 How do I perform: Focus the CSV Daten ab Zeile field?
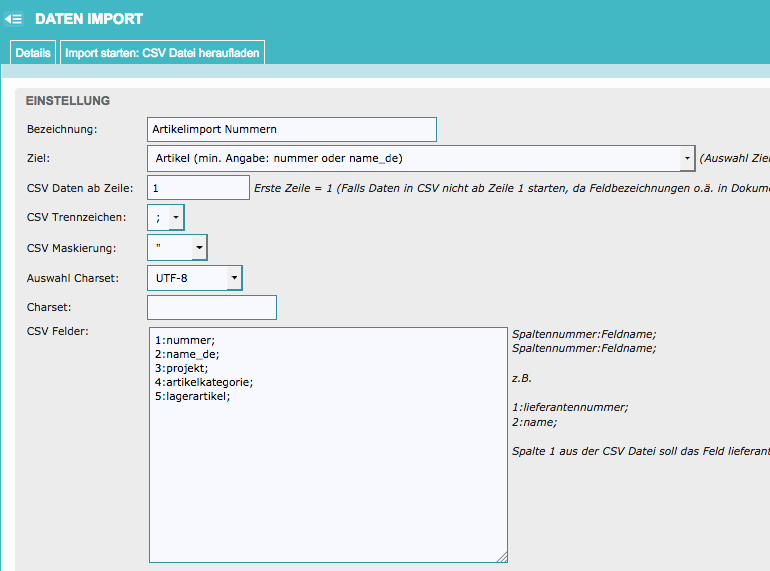click(x=198, y=188)
